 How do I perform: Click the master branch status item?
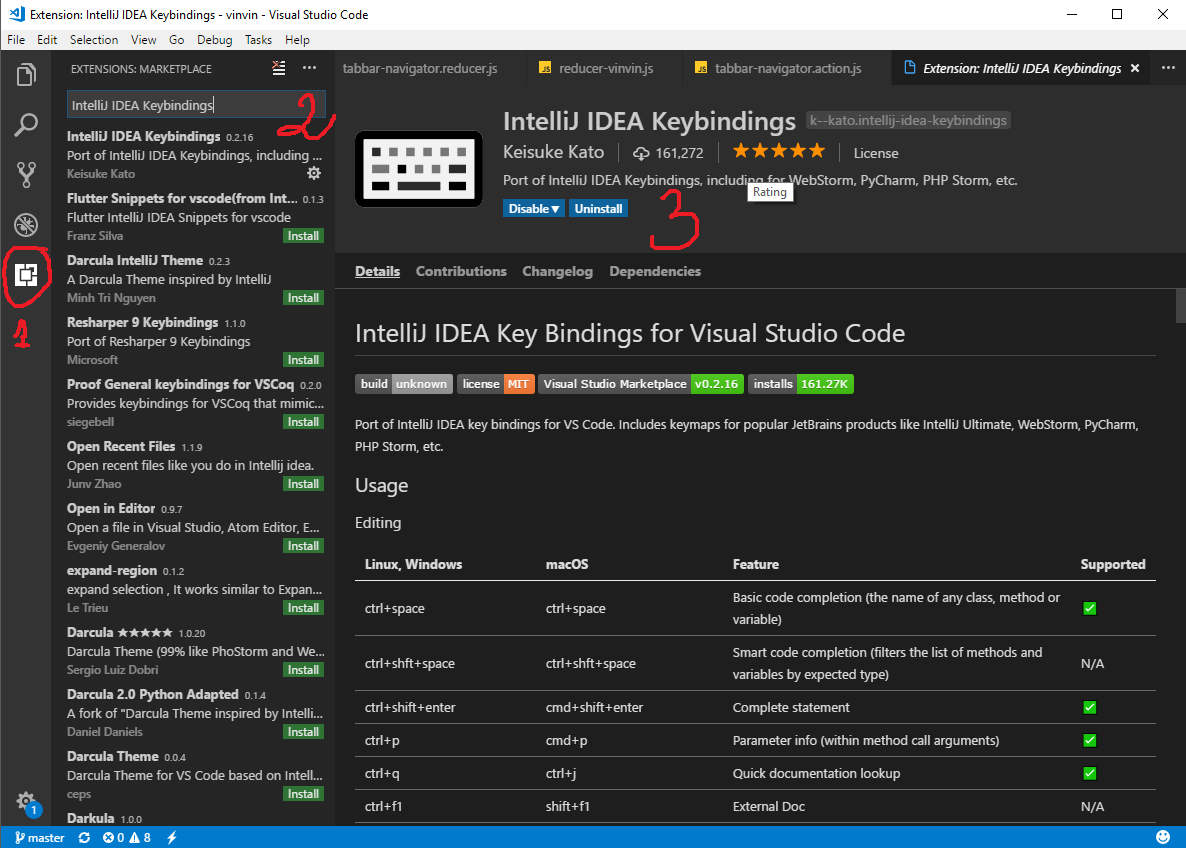[x=39, y=837]
